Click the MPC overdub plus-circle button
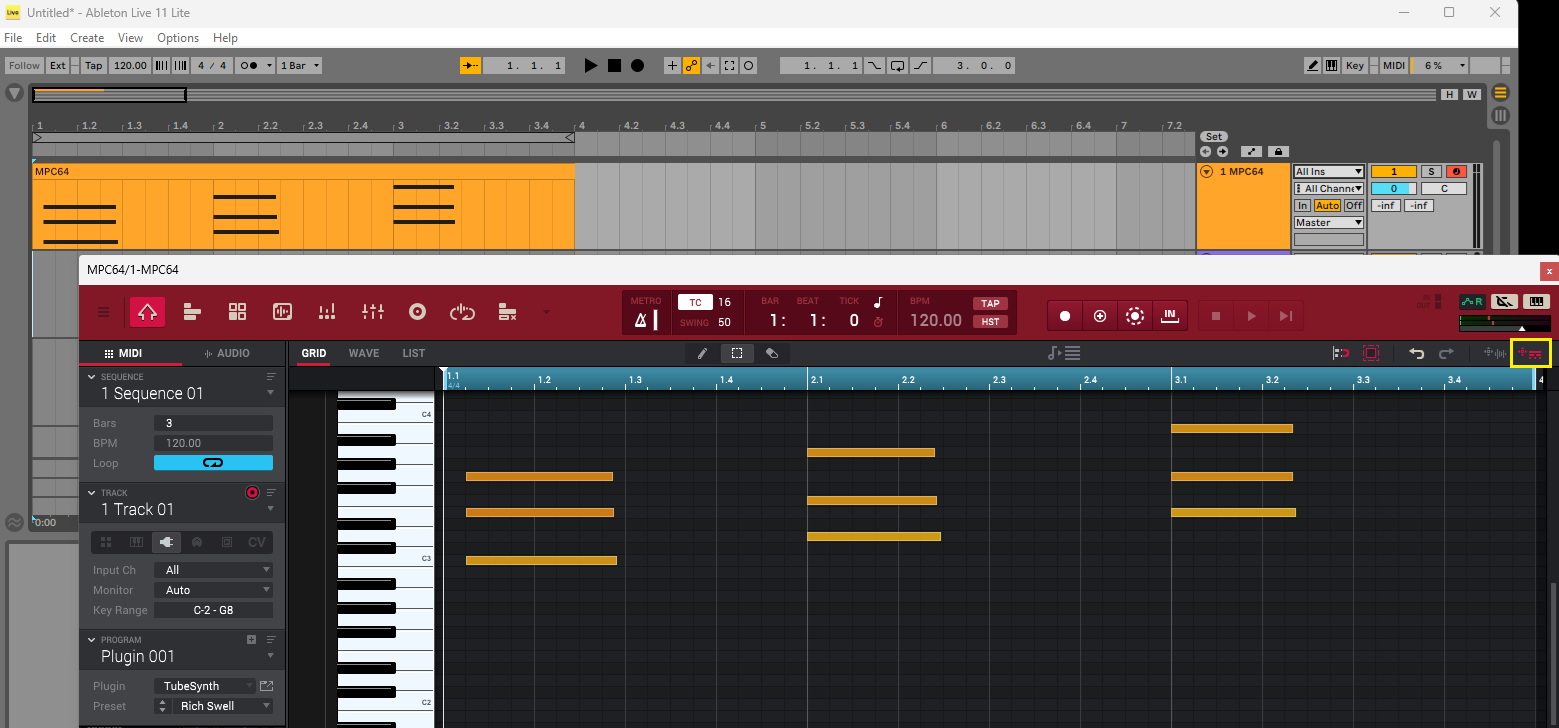This screenshot has height=728, width=1559. click(1100, 316)
